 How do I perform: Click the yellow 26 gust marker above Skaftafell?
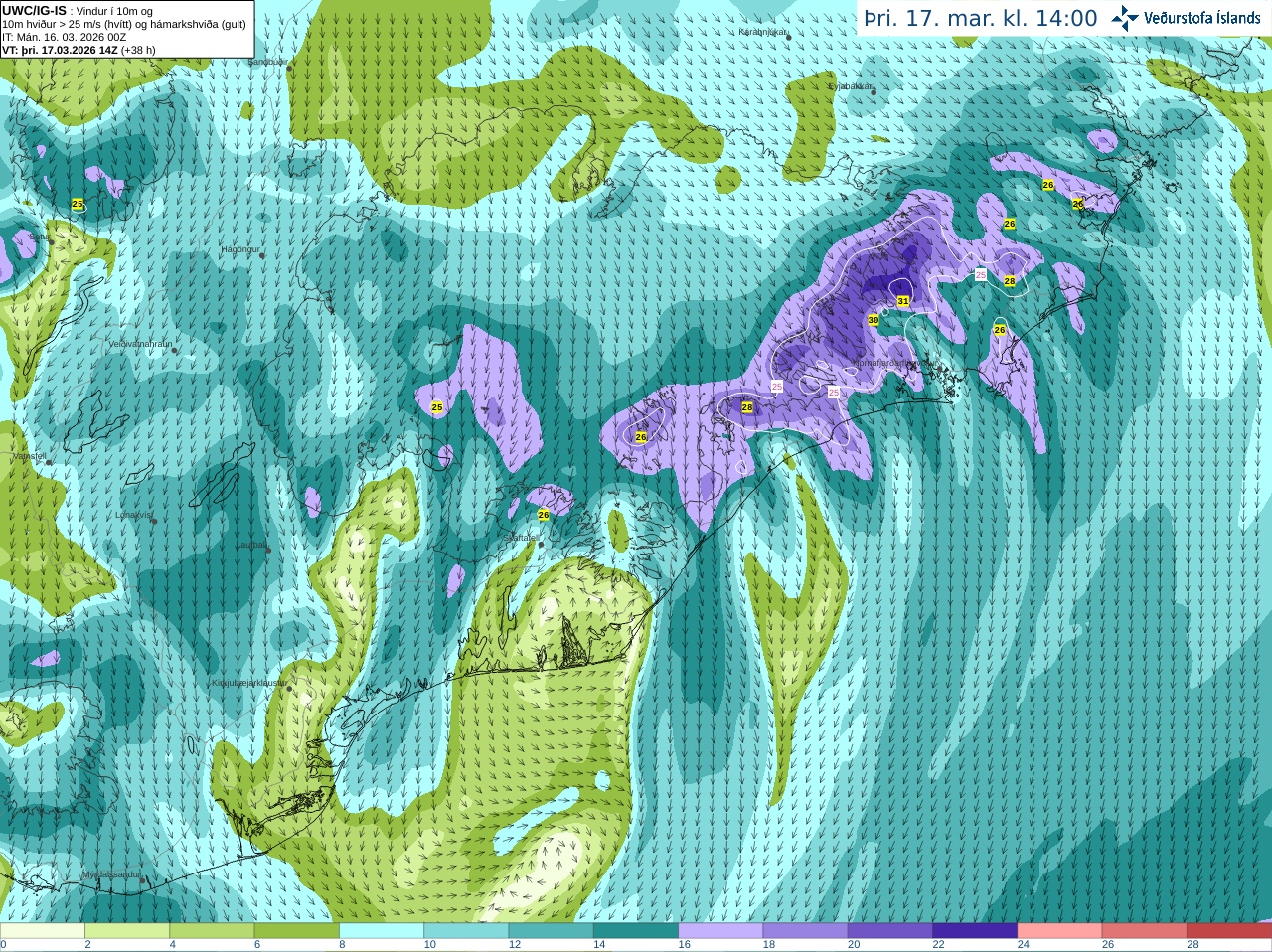[x=544, y=515]
